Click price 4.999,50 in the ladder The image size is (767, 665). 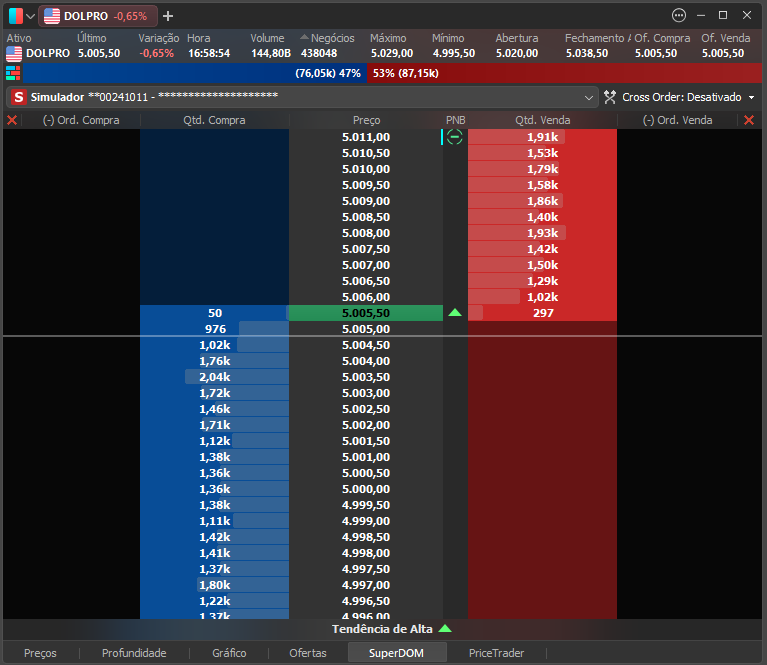tap(366, 505)
